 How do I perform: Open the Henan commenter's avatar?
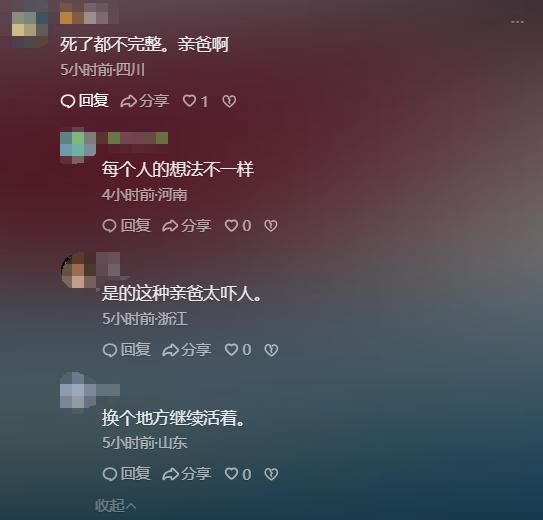pyautogui.click(x=78, y=145)
